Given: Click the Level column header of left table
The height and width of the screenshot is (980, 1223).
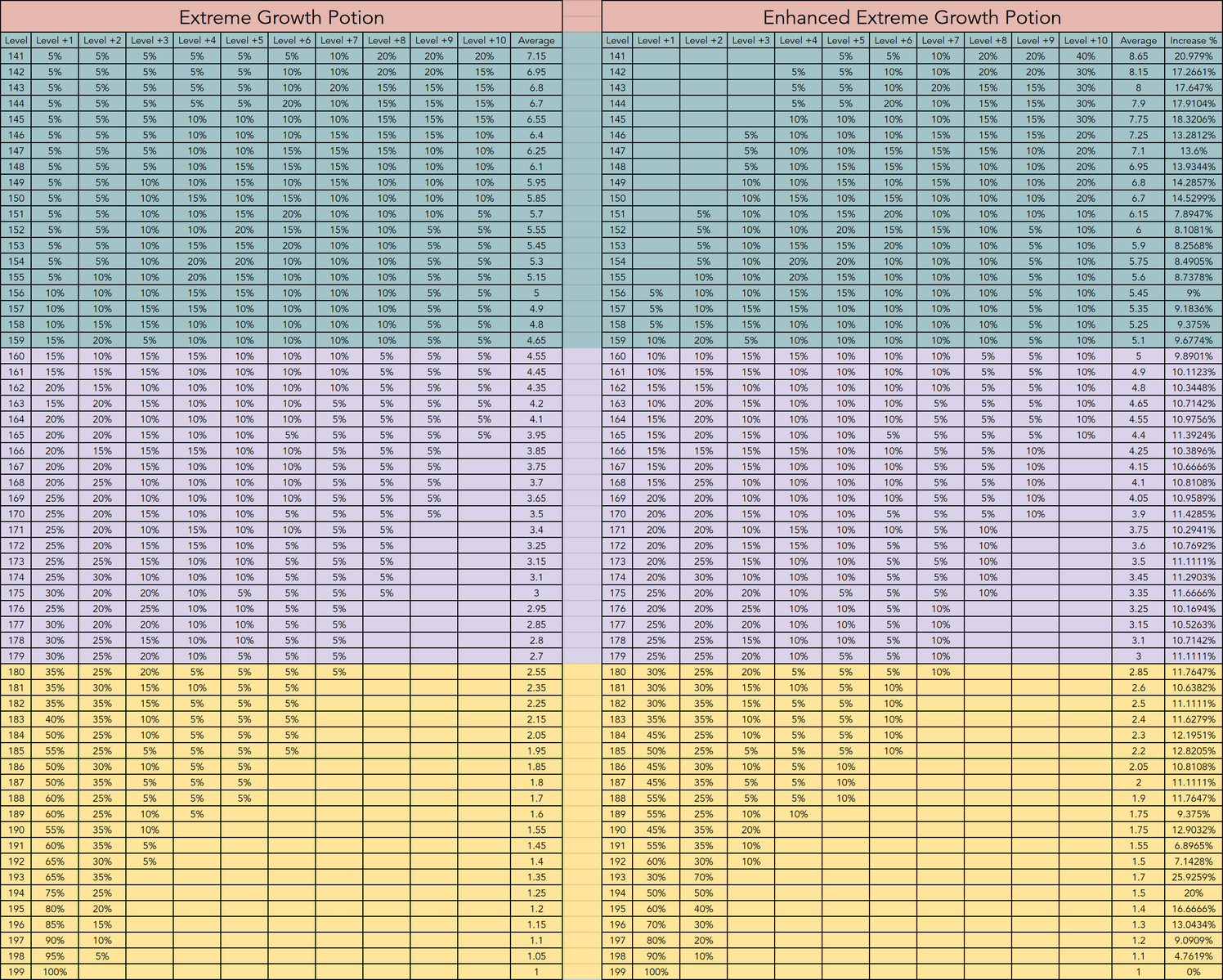Looking at the screenshot, I should coord(16,39).
